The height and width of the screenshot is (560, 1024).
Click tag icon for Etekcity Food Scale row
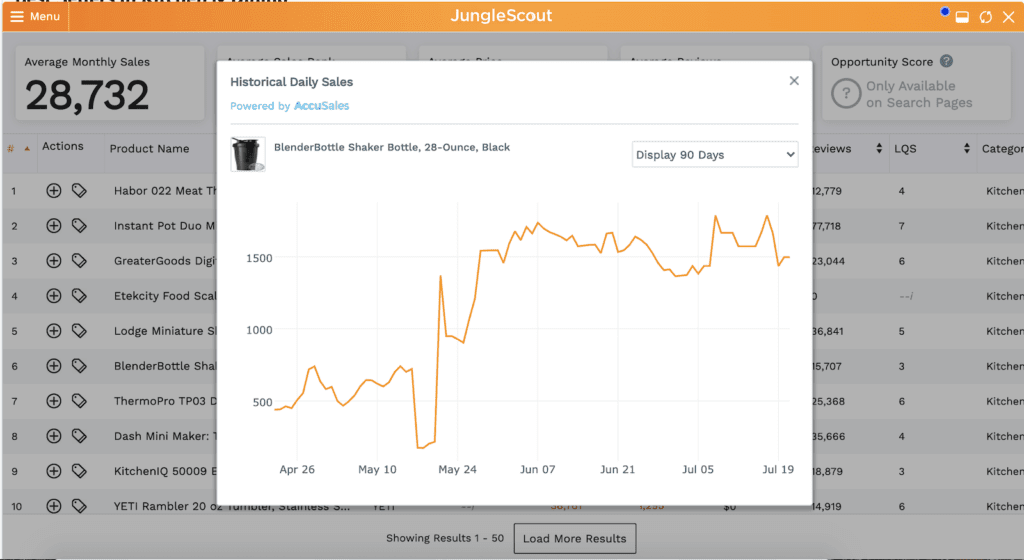[x=79, y=296]
